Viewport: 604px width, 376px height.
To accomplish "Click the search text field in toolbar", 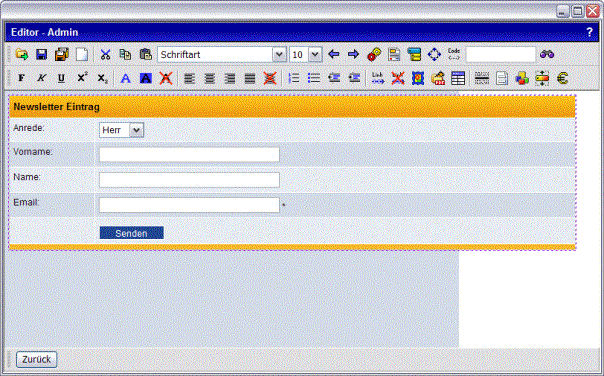I will (x=501, y=54).
